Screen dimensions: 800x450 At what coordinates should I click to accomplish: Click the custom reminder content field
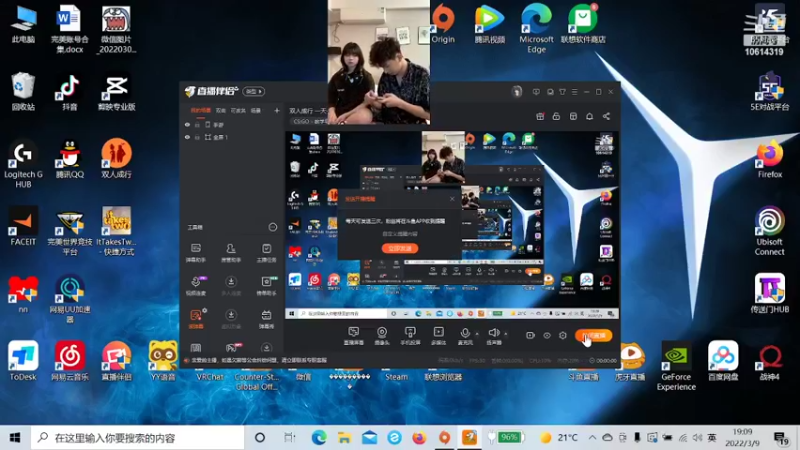point(399,234)
